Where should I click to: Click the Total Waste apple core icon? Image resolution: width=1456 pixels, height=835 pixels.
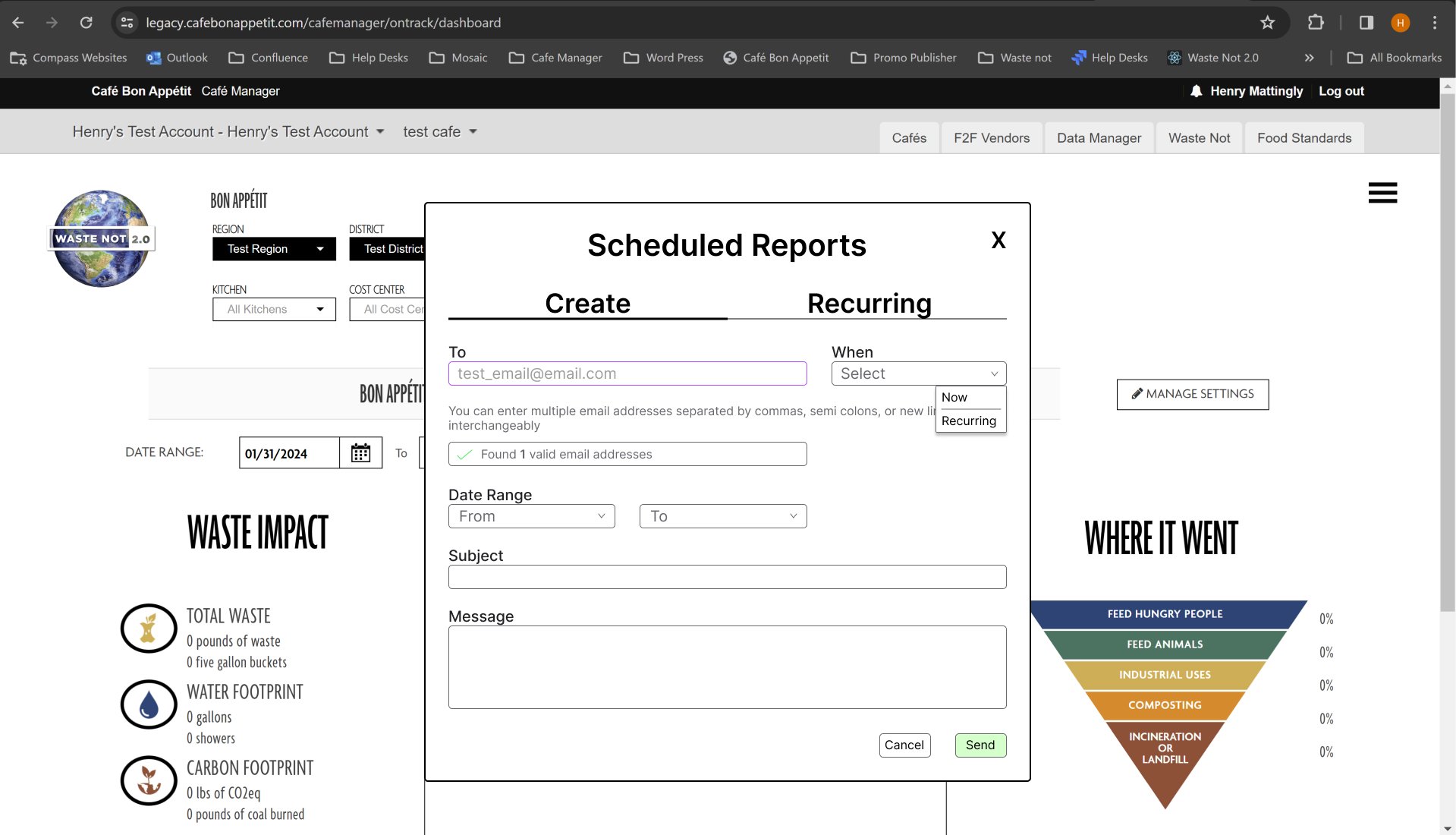coord(149,629)
